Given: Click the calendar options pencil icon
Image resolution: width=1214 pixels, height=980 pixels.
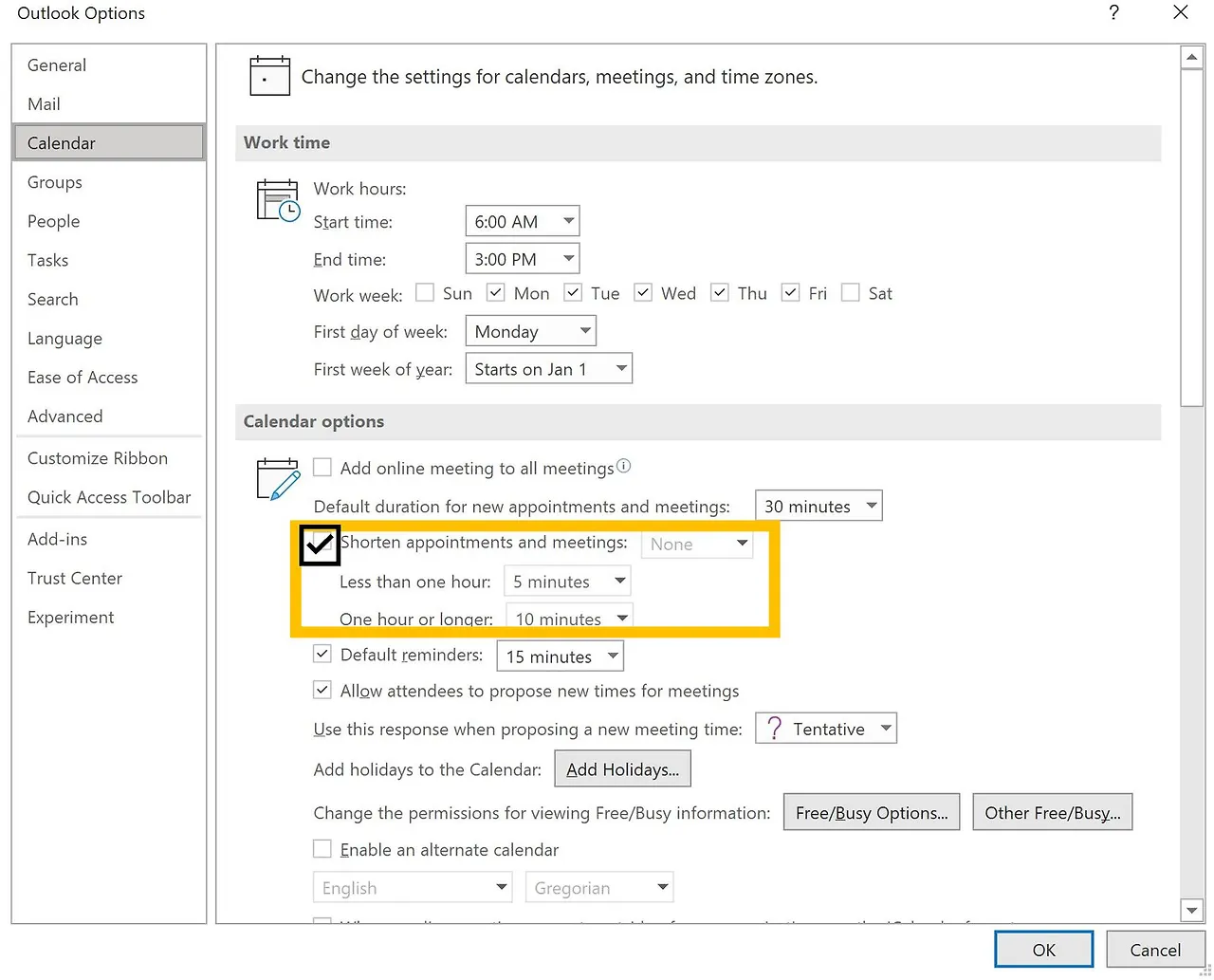Looking at the screenshot, I should (x=278, y=478).
